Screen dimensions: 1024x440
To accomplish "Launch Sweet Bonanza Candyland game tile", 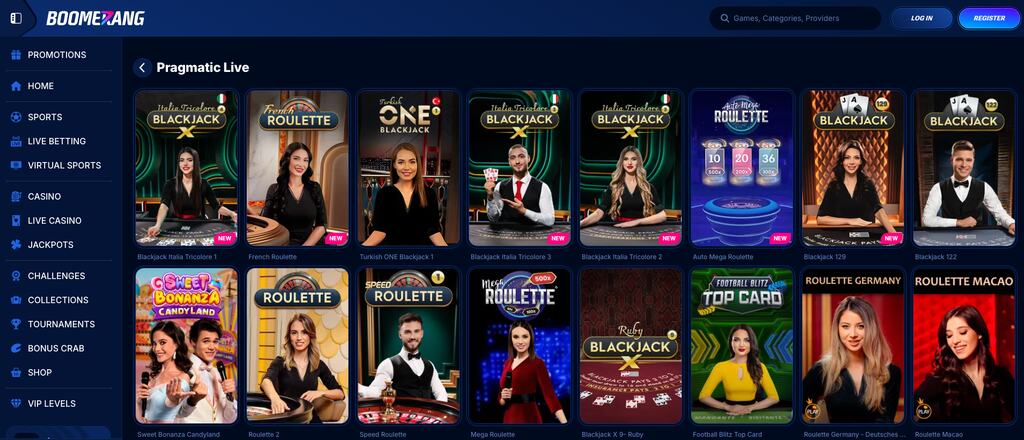I will (186, 345).
